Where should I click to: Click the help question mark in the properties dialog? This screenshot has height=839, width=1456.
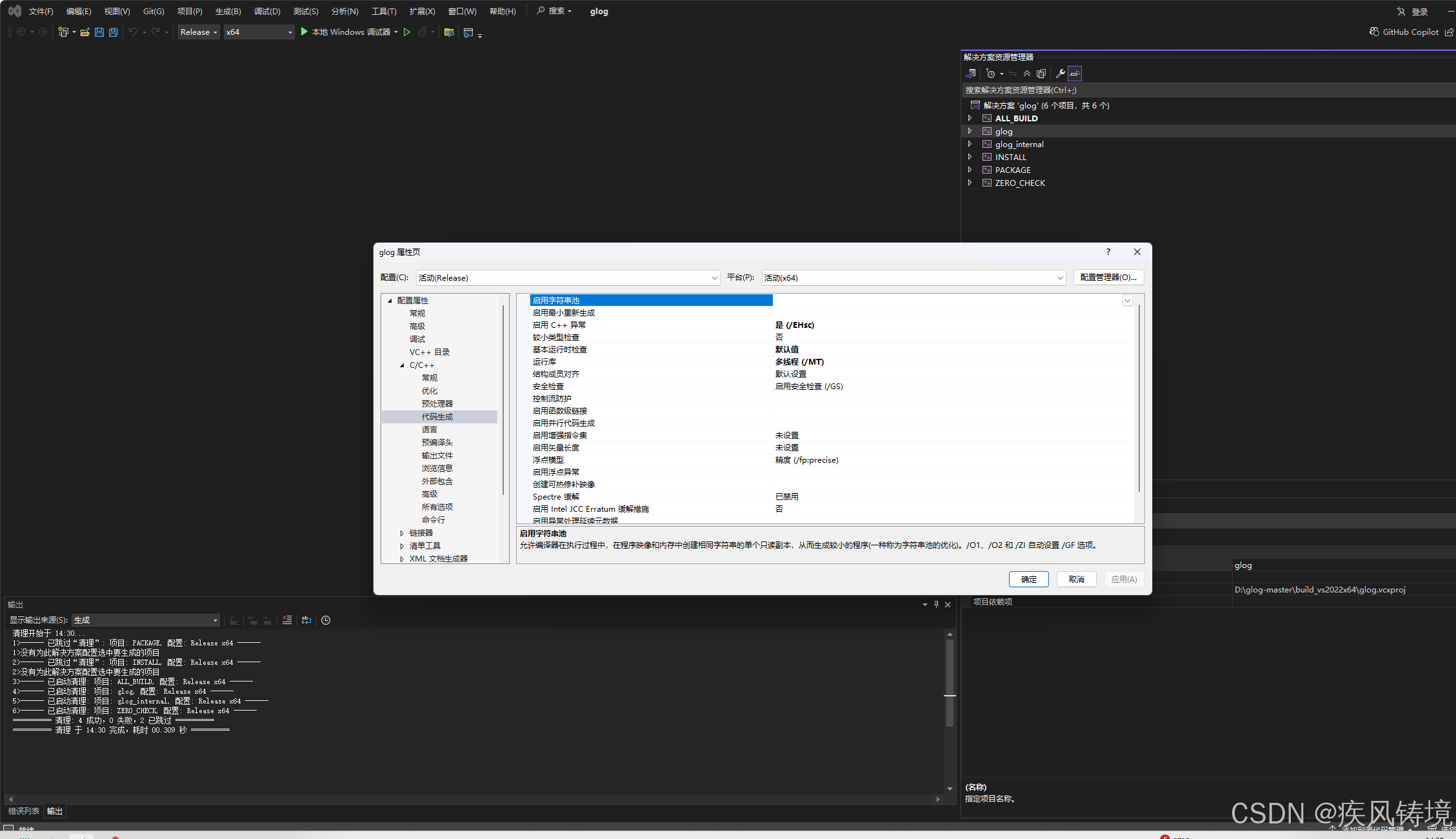(1108, 252)
